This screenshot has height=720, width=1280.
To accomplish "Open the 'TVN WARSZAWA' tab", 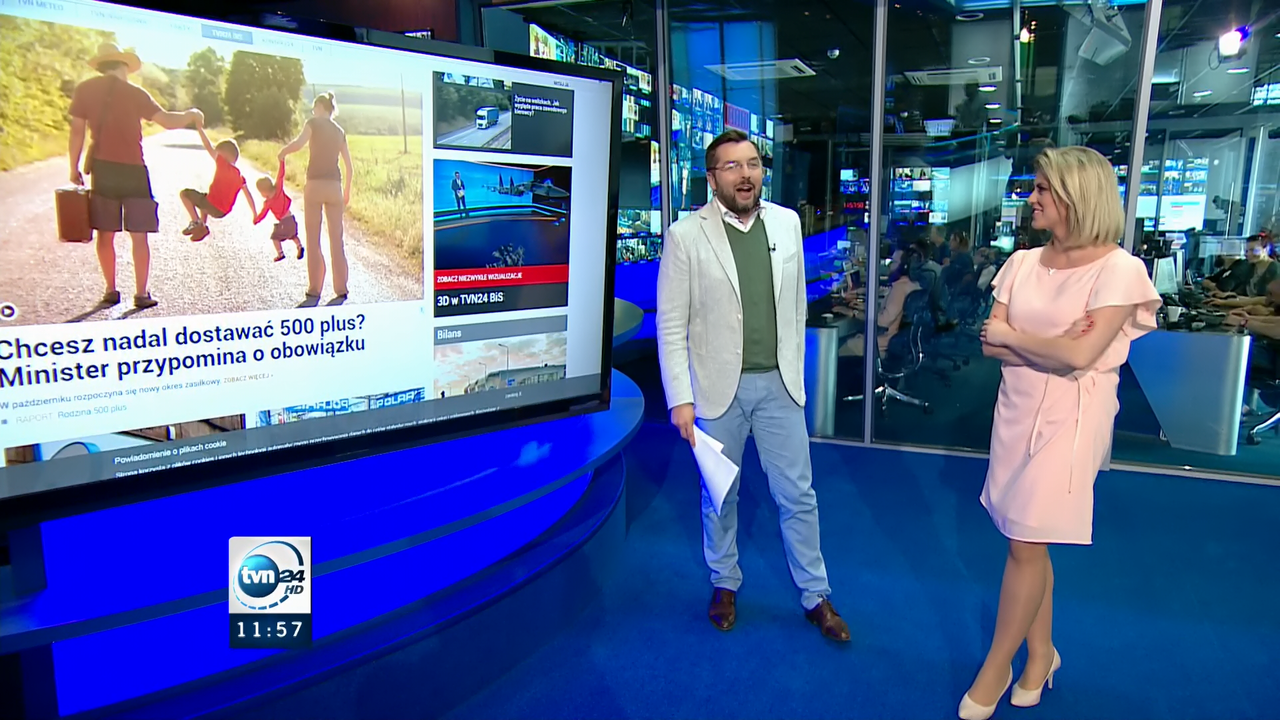I will tap(119, 17).
